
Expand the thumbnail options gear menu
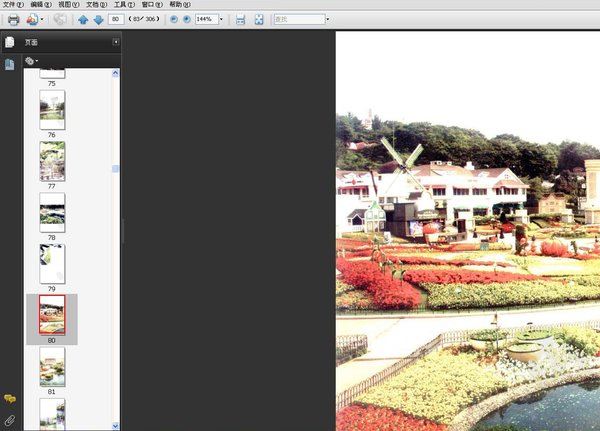click(x=31, y=61)
